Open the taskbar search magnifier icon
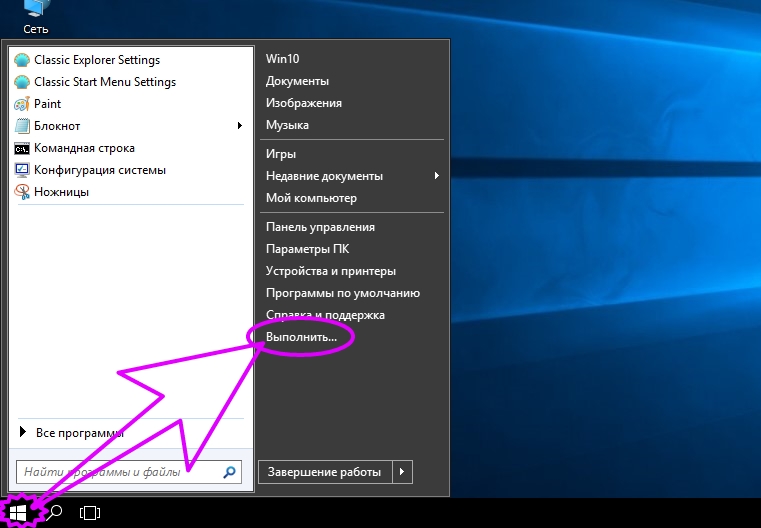The image size is (761, 528). tap(56, 512)
